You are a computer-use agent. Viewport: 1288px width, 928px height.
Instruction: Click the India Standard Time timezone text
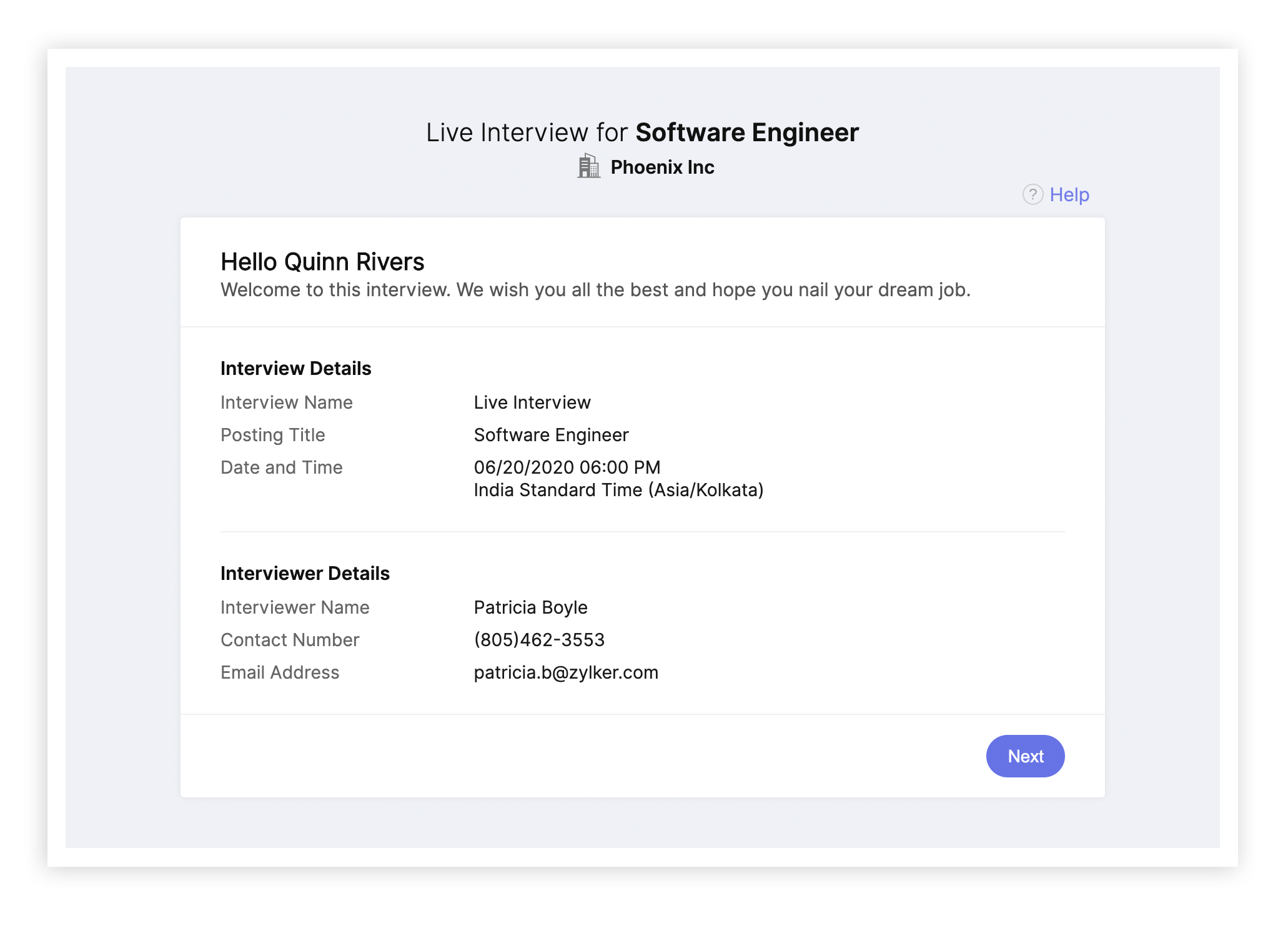pos(618,490)
